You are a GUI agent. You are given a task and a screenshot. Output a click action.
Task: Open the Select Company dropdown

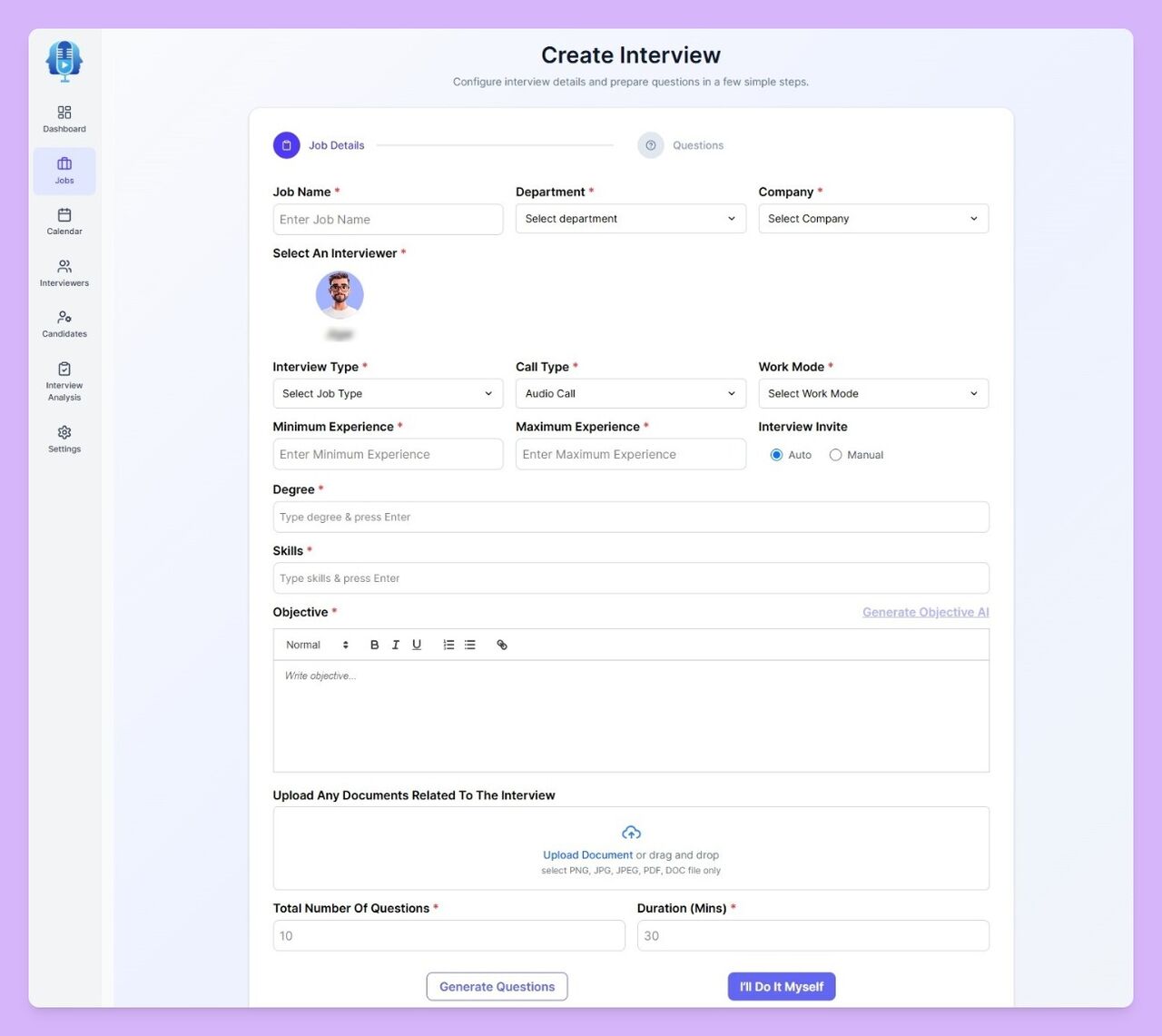[x=873, y=219]
